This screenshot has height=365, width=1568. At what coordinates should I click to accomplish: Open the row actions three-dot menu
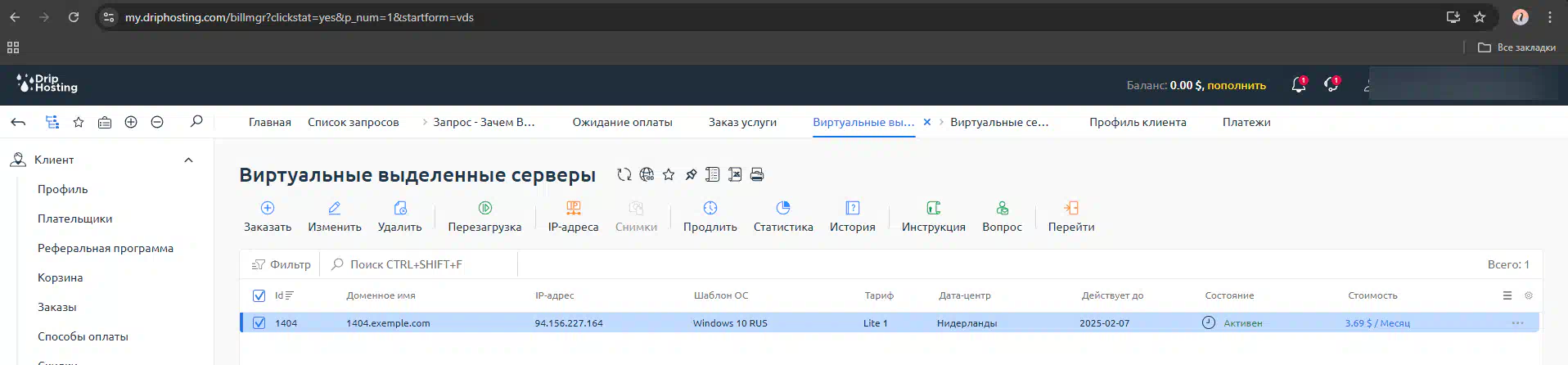1517,323
